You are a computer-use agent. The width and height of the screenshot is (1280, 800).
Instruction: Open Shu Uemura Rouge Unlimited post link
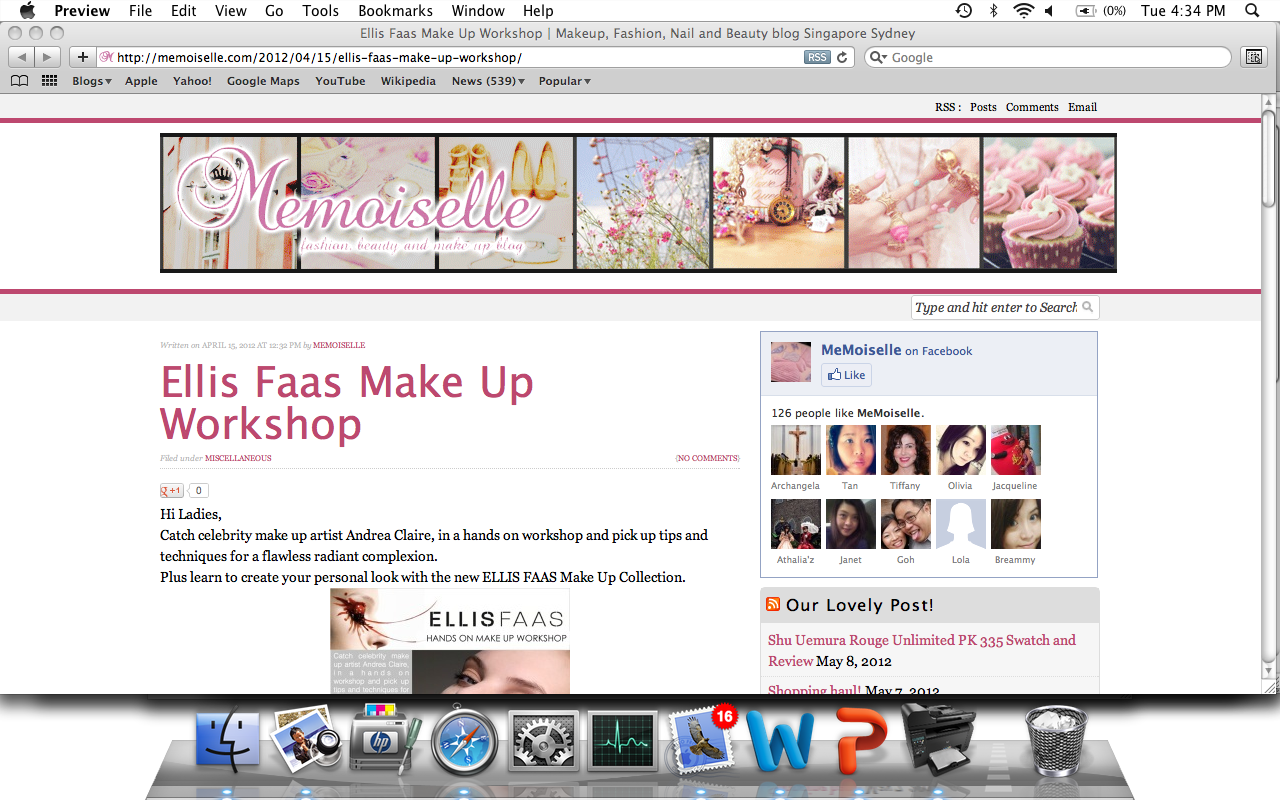[922, 650]
